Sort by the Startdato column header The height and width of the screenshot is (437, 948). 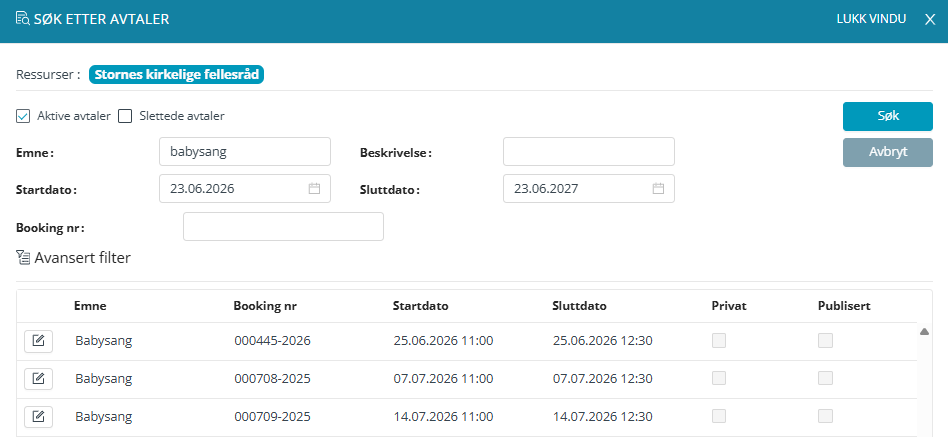[420, 306]
